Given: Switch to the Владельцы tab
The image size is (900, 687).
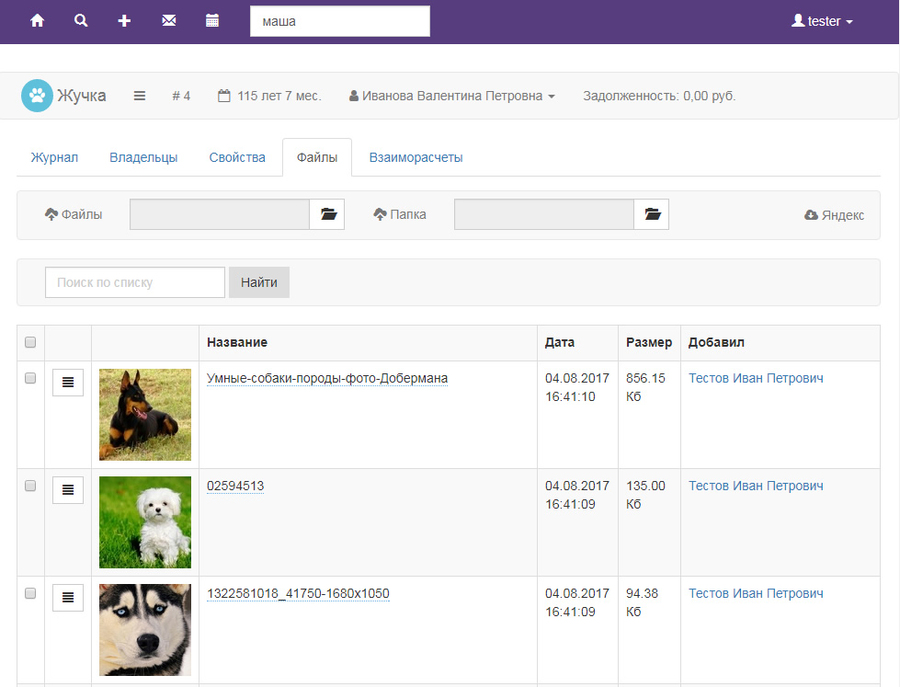Looking at the screenshot, I should [143, 157].
